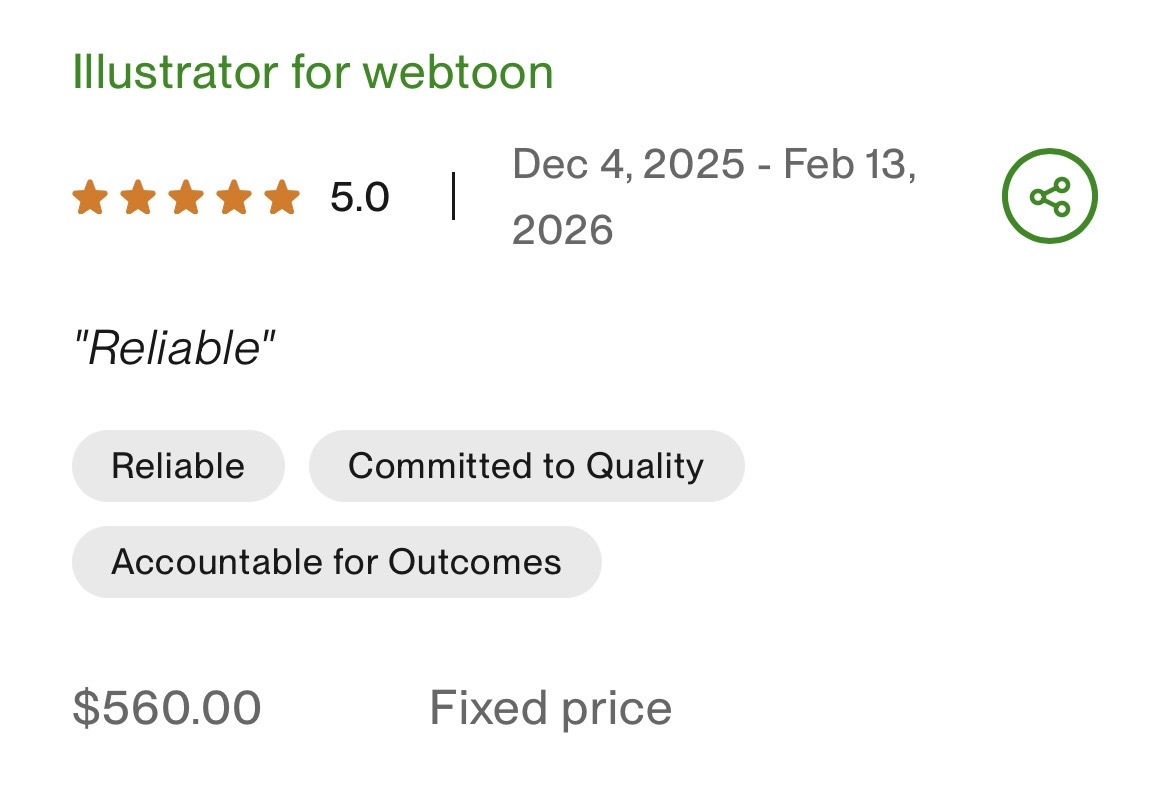The height and width of the screenshot is (796, 1170).
Task: Select the "Reliable" gray tag chip
Action: click(x=178, y=466)
